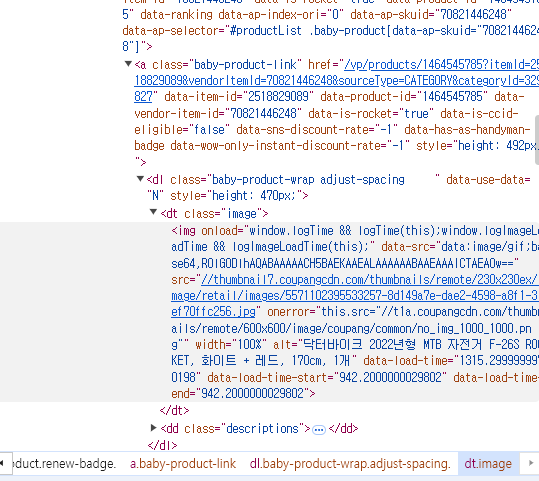Expand the dd class descriptions node
The height and width of the screenshot is (481, 539).
pyautogui.click(x=154, y=428)
